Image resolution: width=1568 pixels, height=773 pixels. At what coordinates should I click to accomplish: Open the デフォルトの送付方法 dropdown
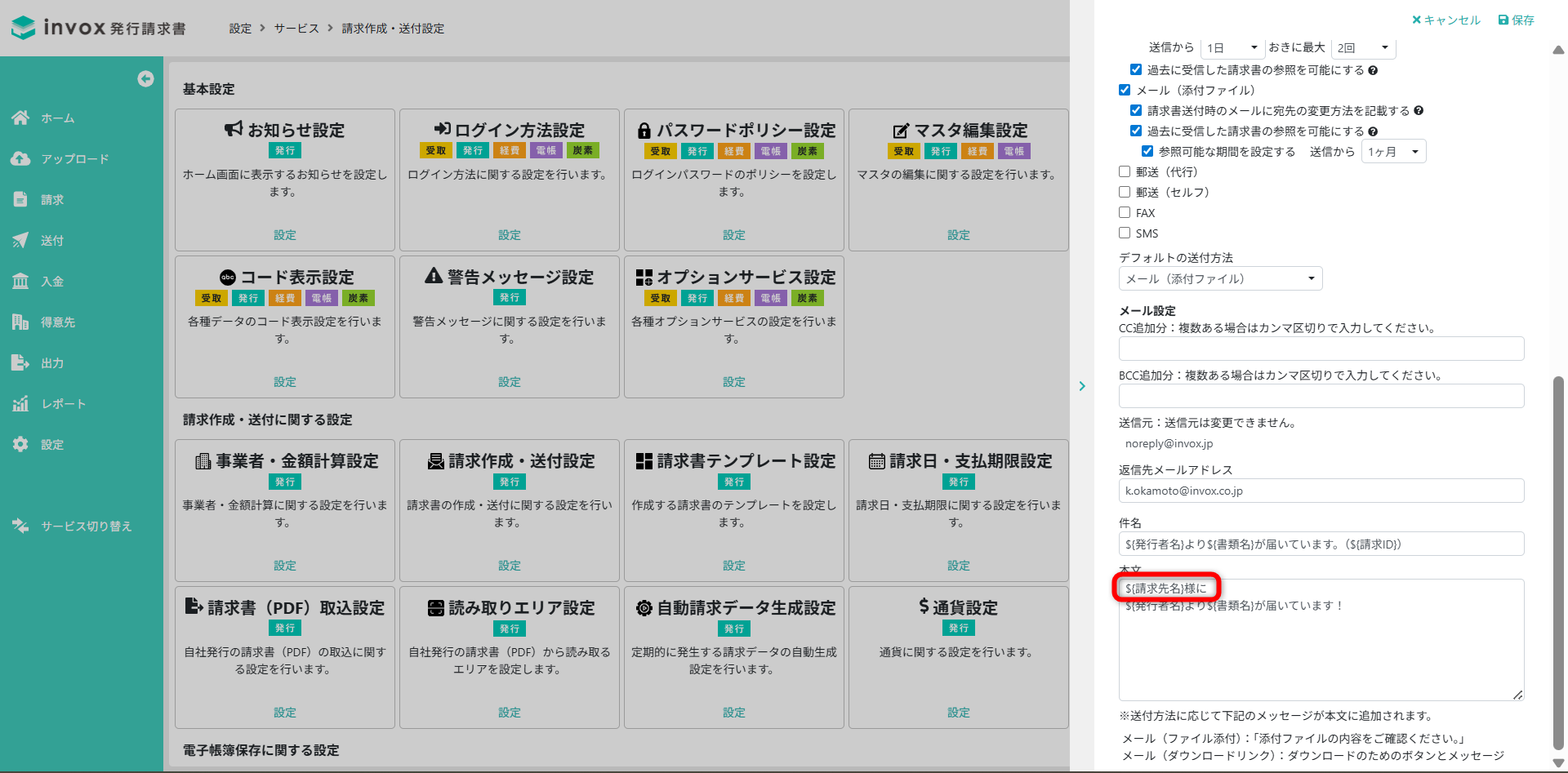click(x=1220, y=279)
